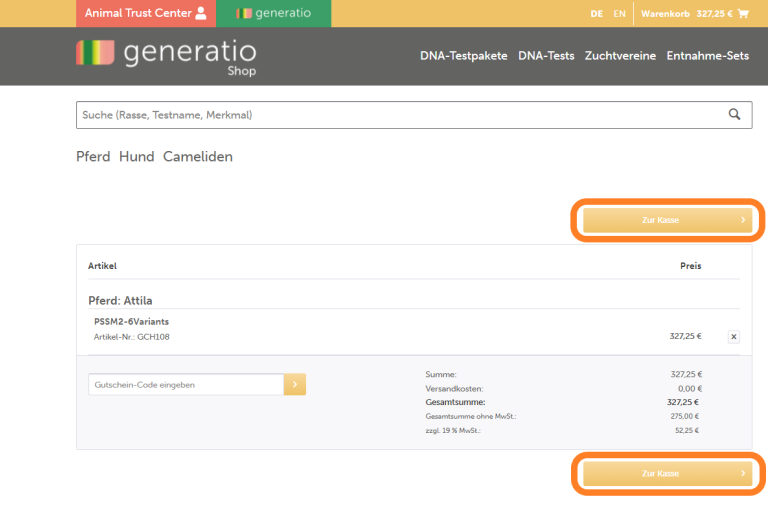768x512 pixels.
Task: Click the zzgl. 19 % MwSt.: label
Action: click(x=453, y=431)
